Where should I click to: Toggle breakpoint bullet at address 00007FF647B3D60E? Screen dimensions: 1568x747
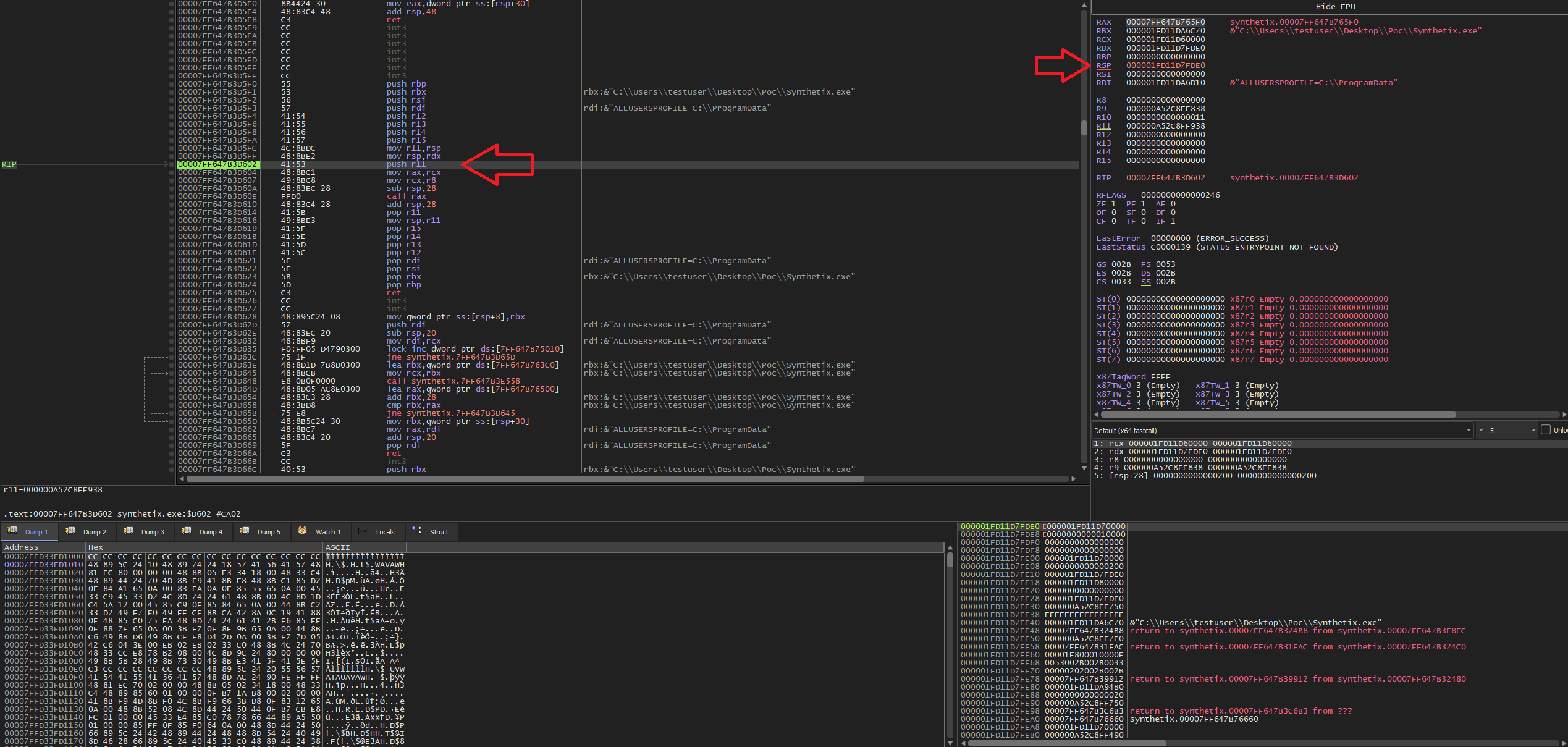click(x=172, y=196)
